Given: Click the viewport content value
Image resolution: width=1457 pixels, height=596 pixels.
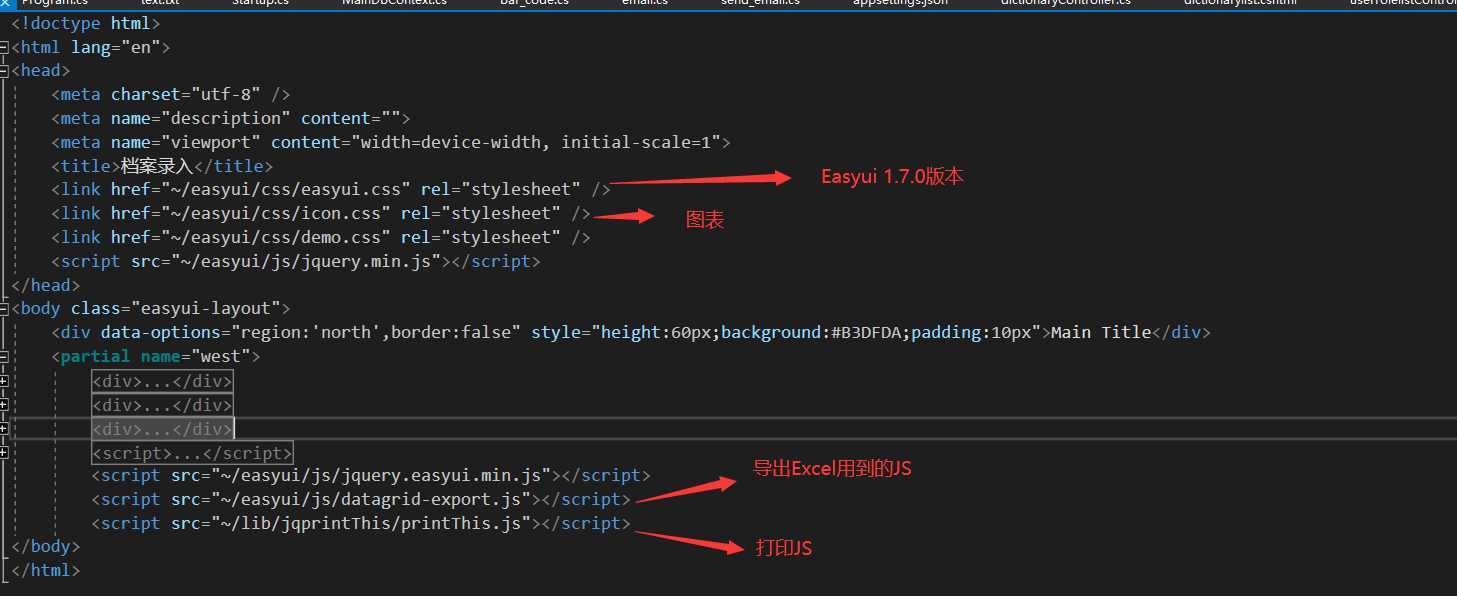Looking at the screenshot, I should pos(536,143).
